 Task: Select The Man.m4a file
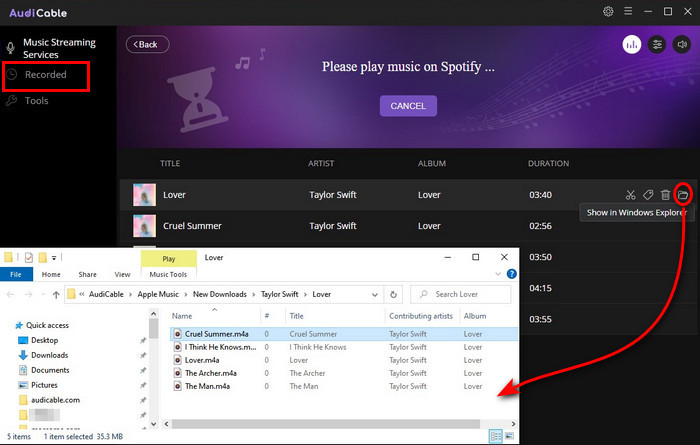pos(207,386)
